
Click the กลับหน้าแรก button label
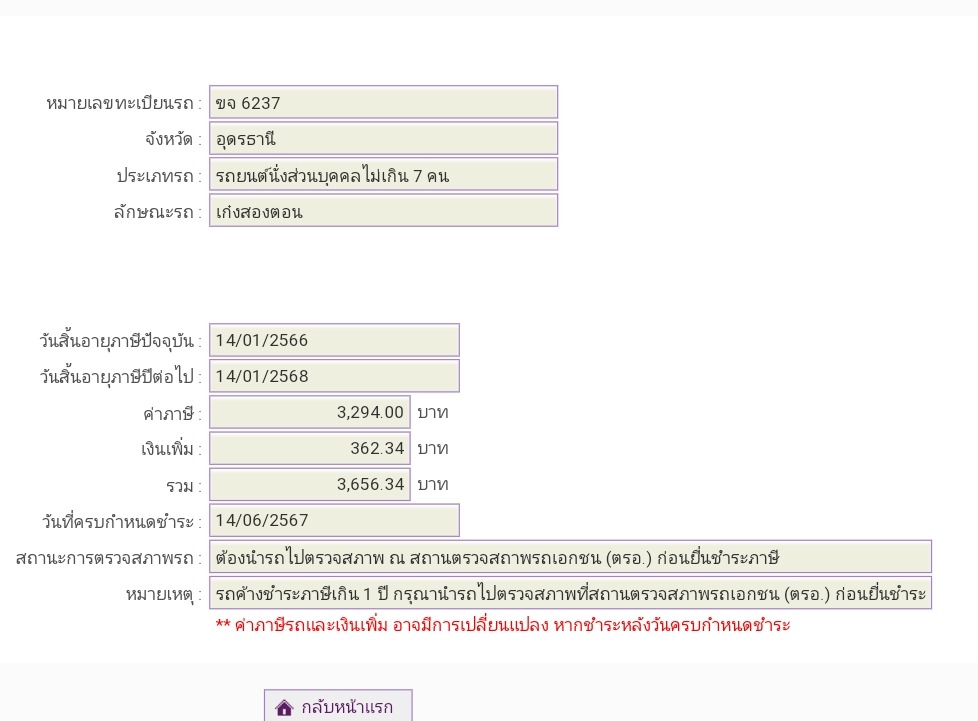click(x=347, y=707)
